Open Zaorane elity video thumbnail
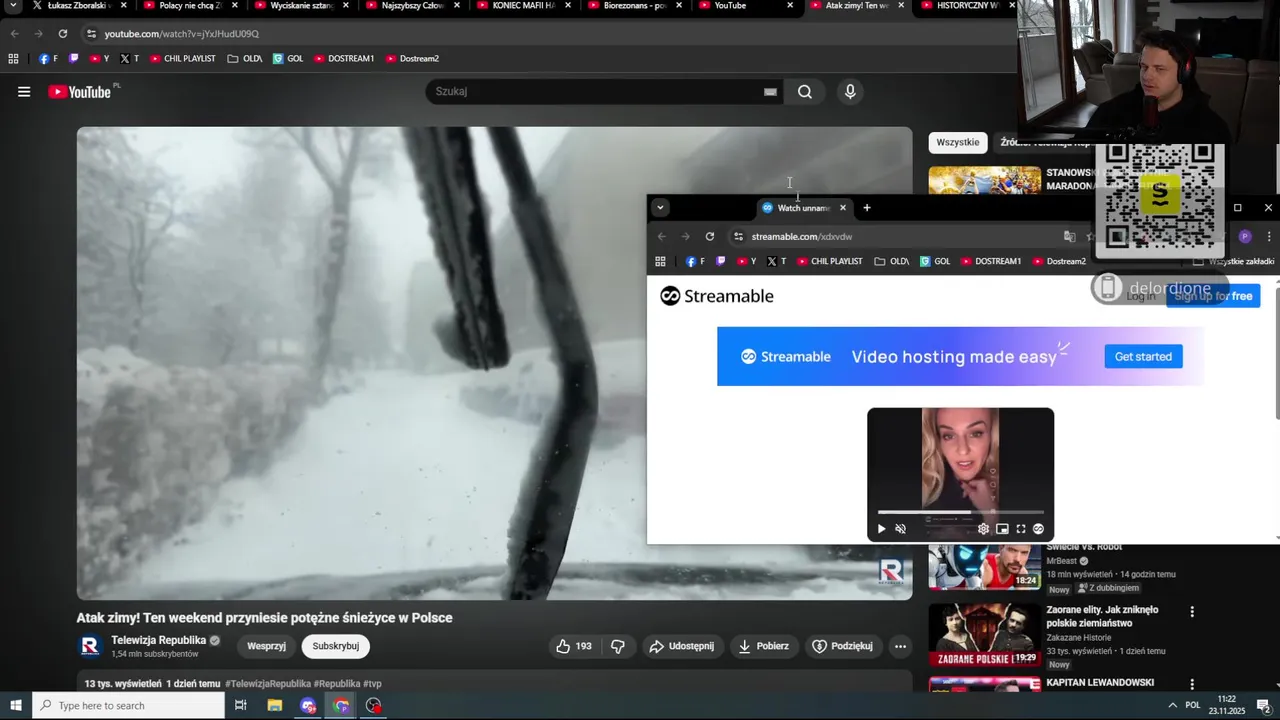This screenshot has height=720, width=1280. click(985, 635)
